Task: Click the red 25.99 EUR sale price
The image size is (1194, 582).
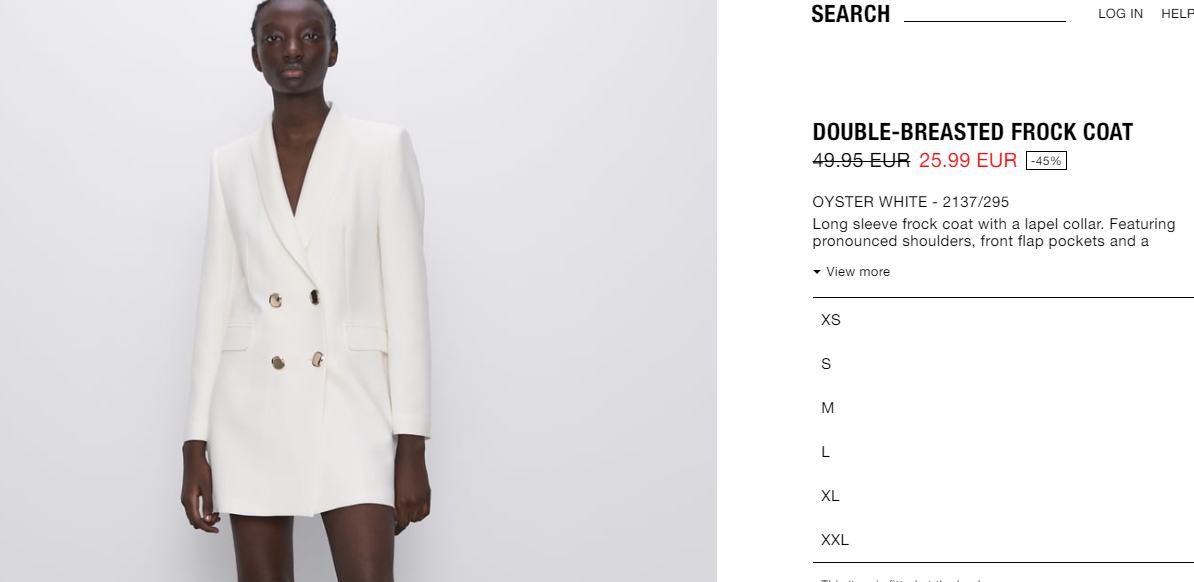Action: pyautogui.click(x=968, y=160)
